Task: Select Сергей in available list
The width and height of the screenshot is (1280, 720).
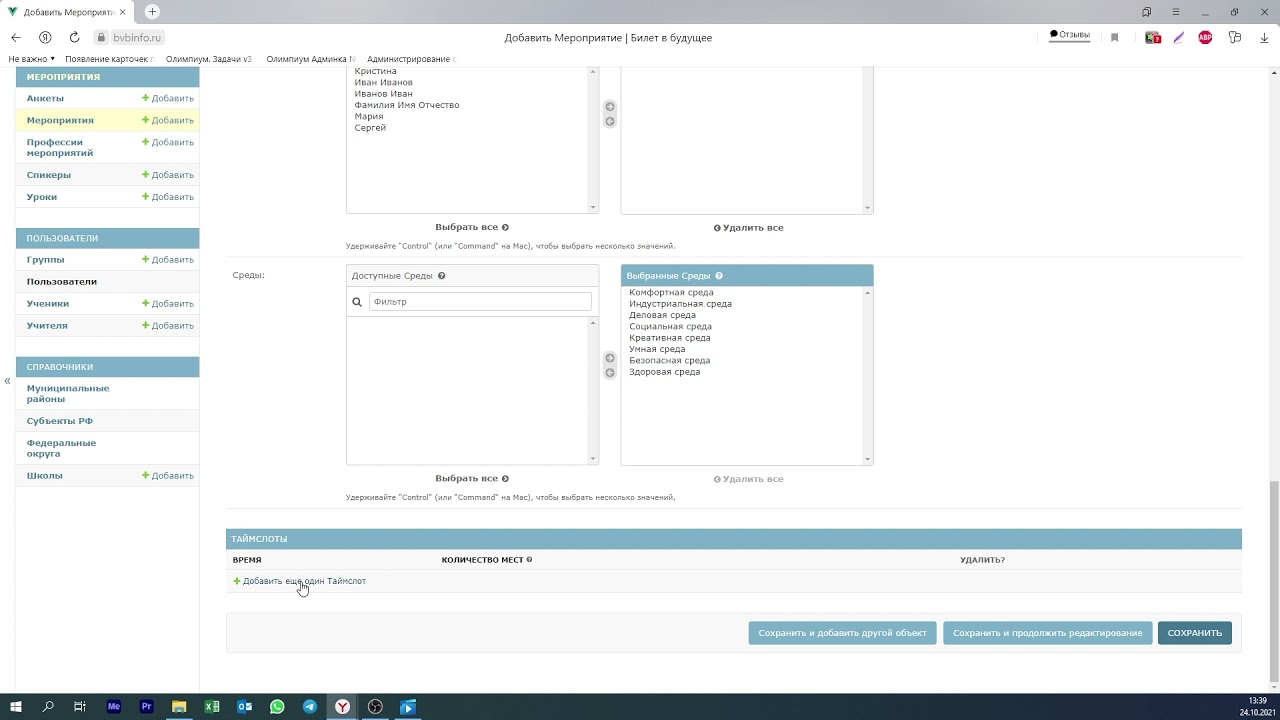Action: point(370,128)
